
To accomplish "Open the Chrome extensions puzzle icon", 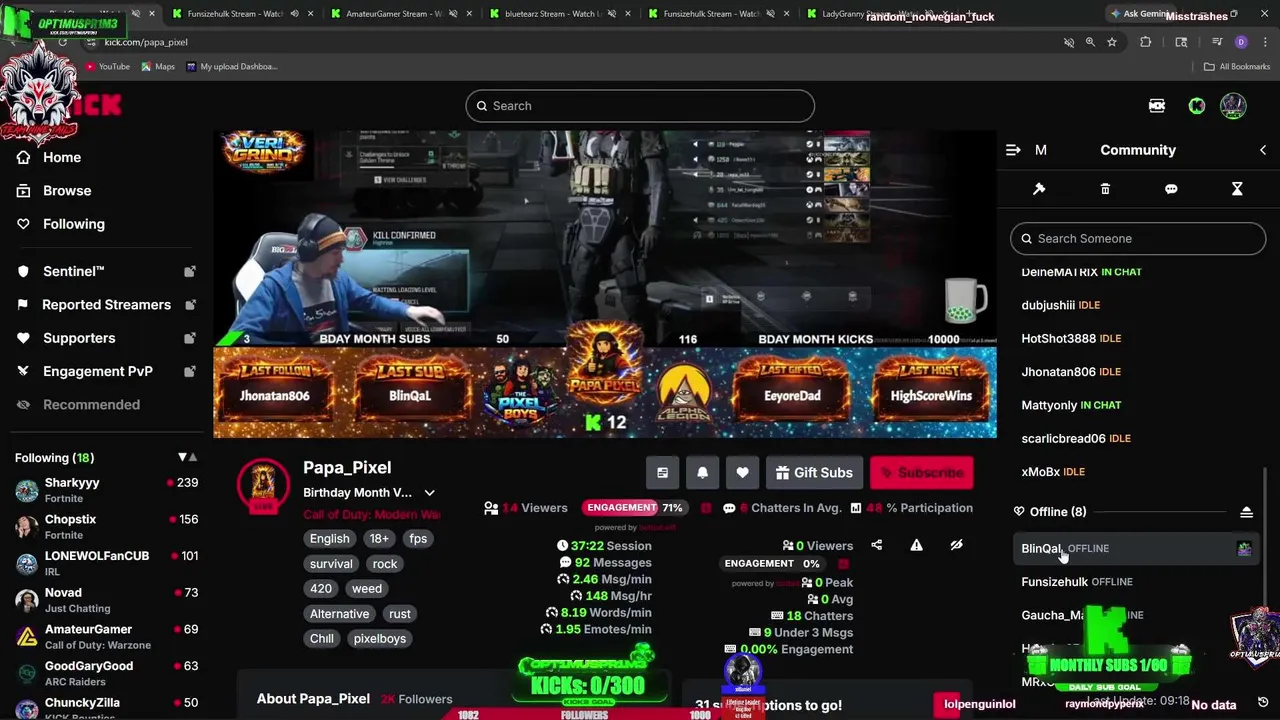I will click(x=1146, y=42).
